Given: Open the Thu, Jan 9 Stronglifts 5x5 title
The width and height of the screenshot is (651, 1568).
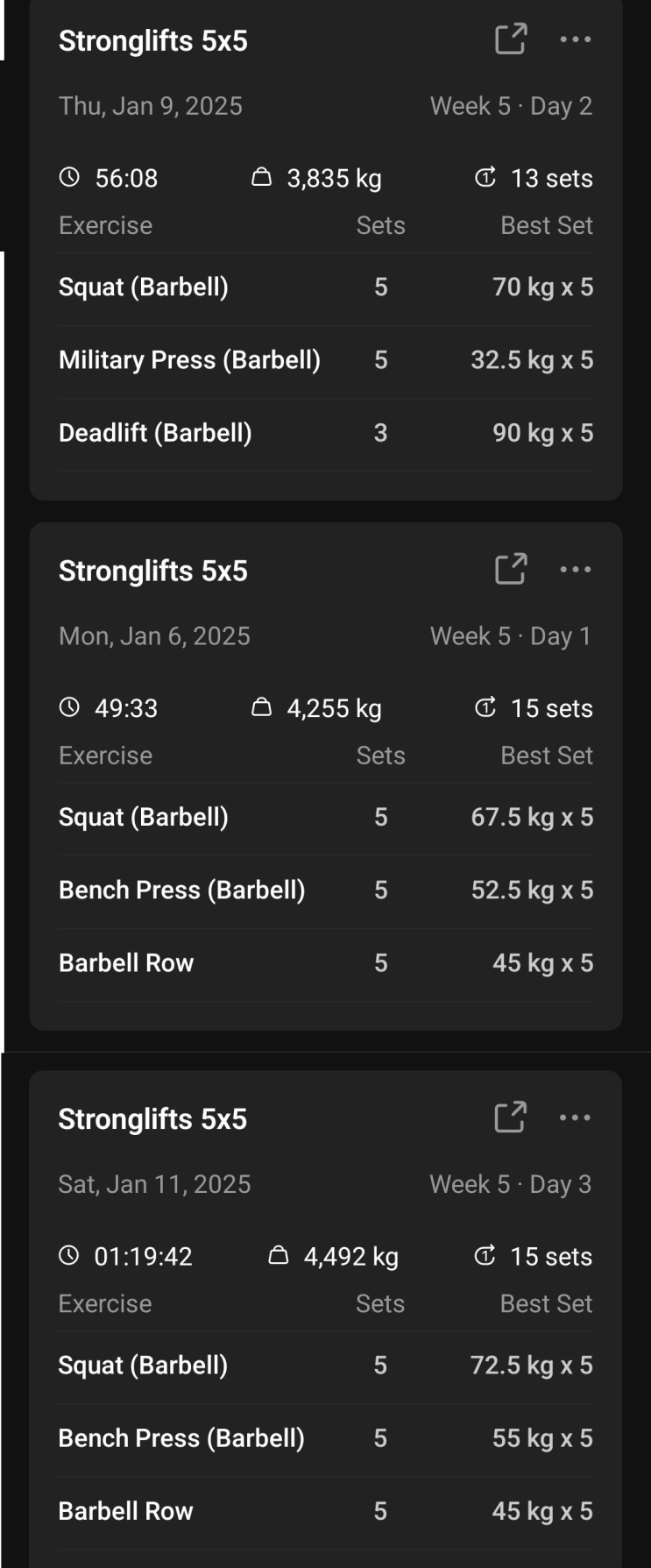Looking at the screenshot, I should point(153,41).
